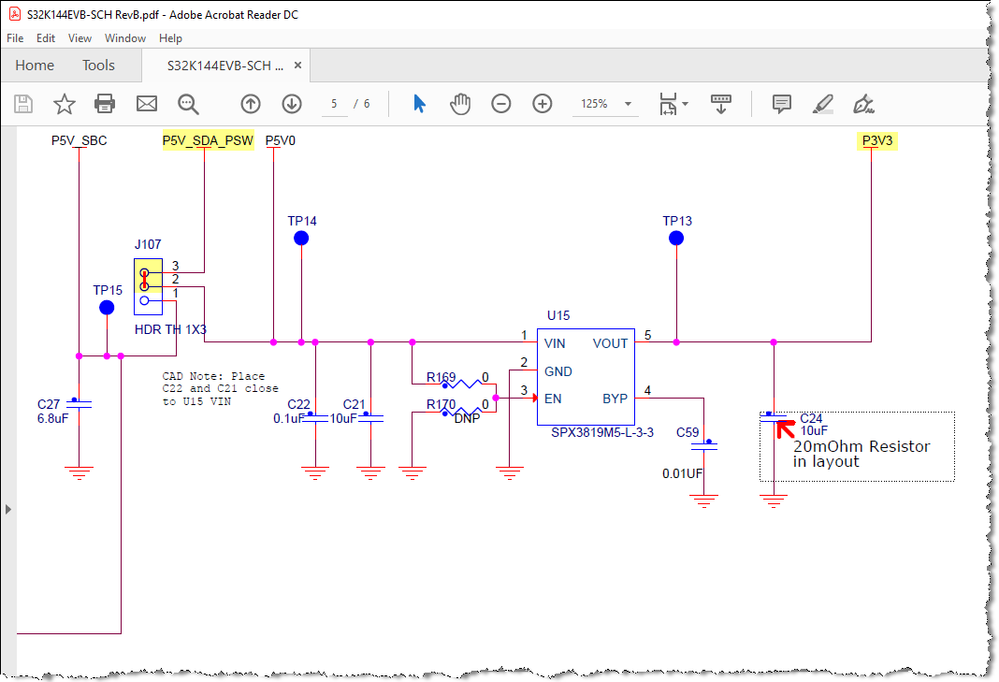
Task: Go to the previous page
Action: point(250,103)
